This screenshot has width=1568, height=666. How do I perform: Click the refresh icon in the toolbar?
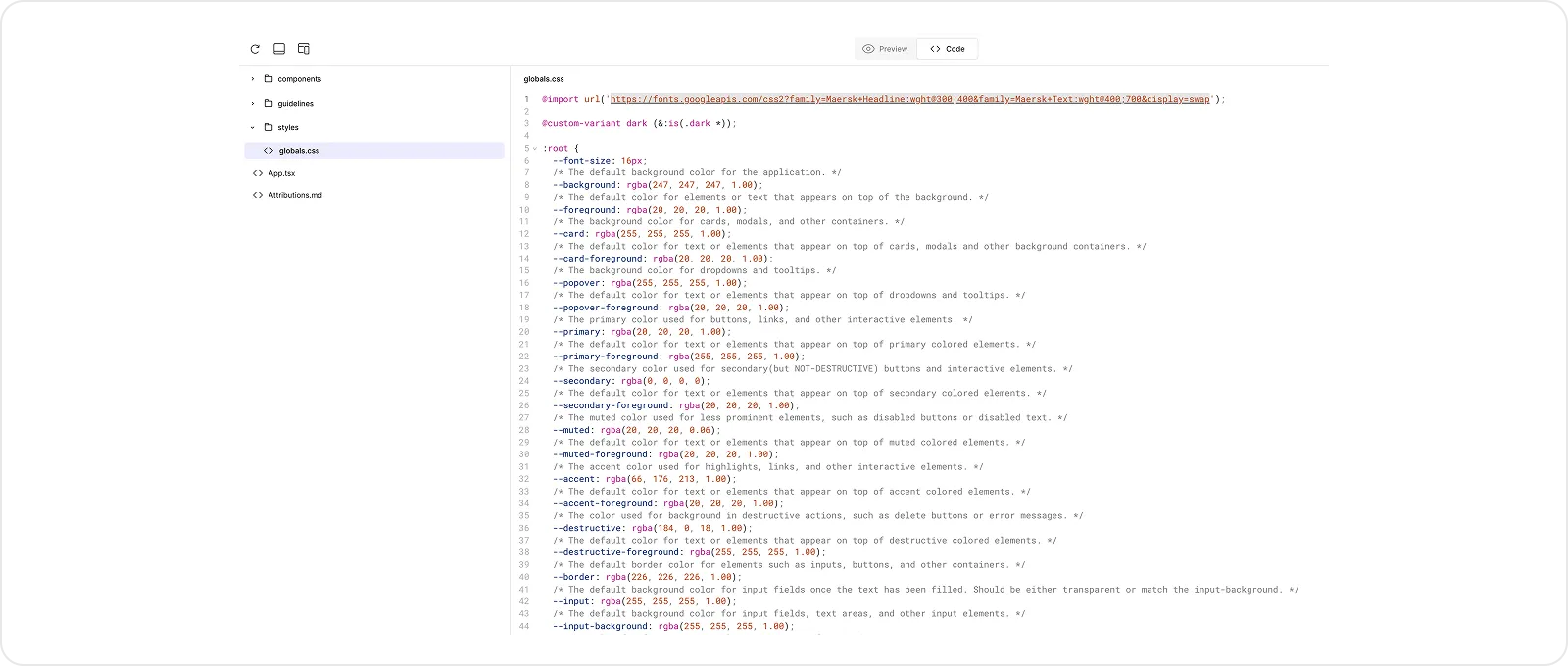coord(255,49)
